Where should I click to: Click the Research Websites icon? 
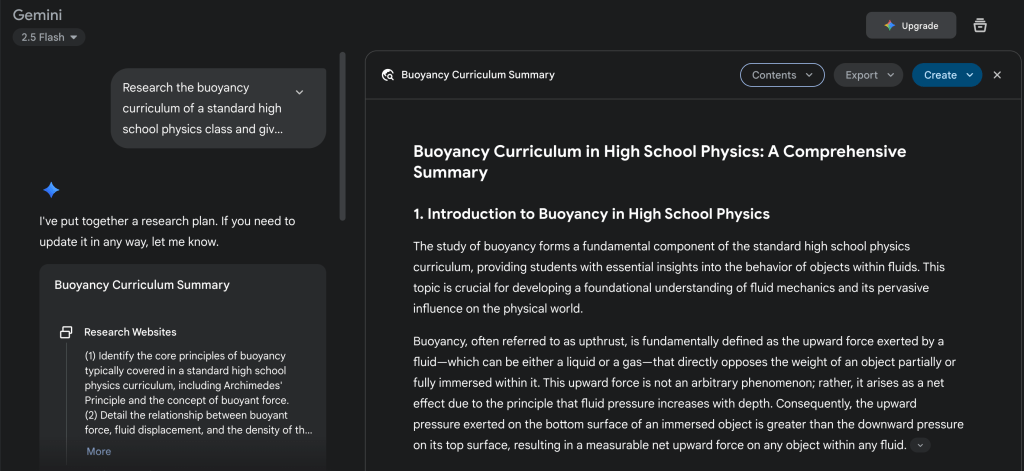point(66,332)
